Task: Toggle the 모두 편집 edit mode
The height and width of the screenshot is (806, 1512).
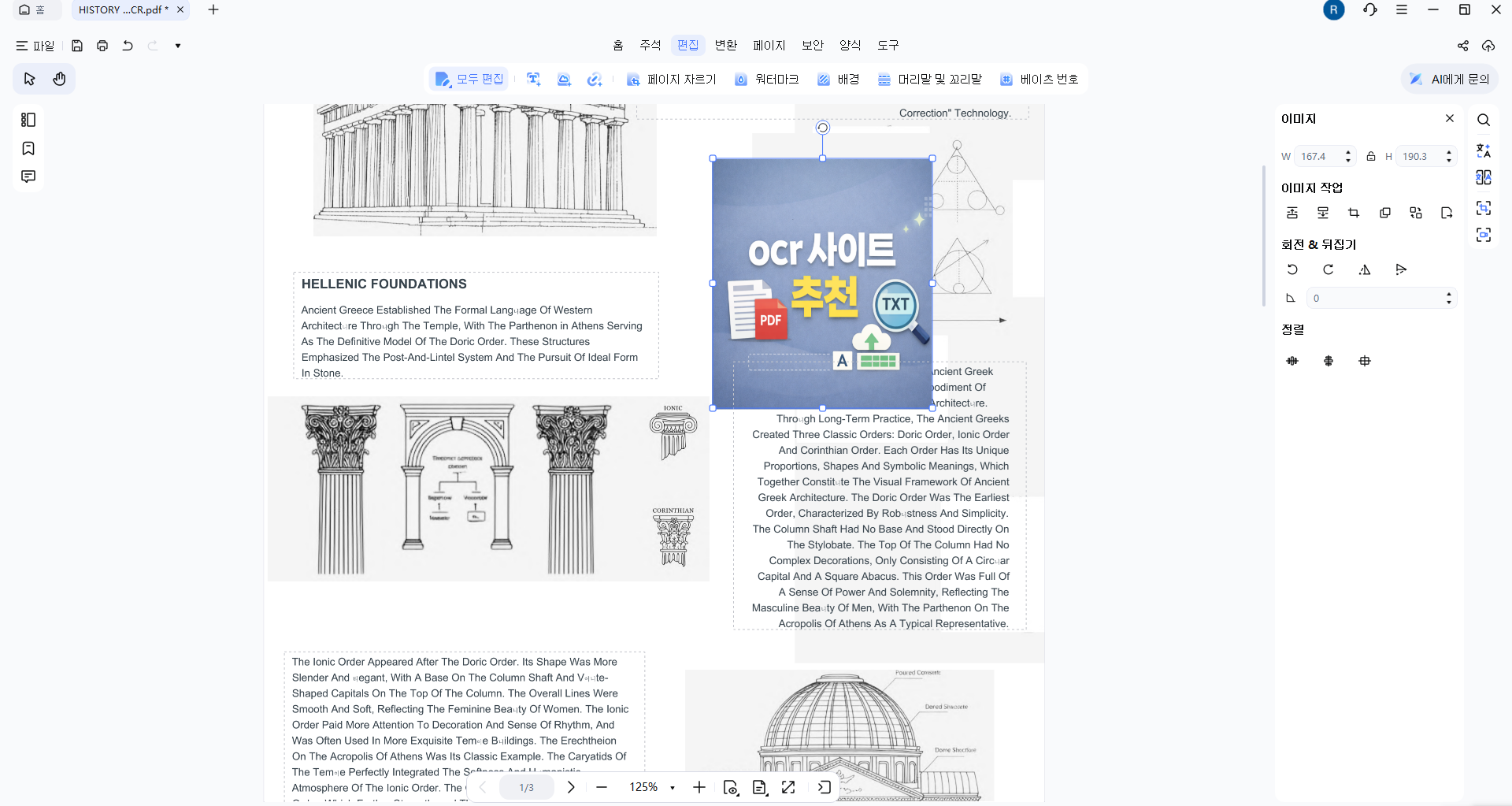Action: pos(469,79)
